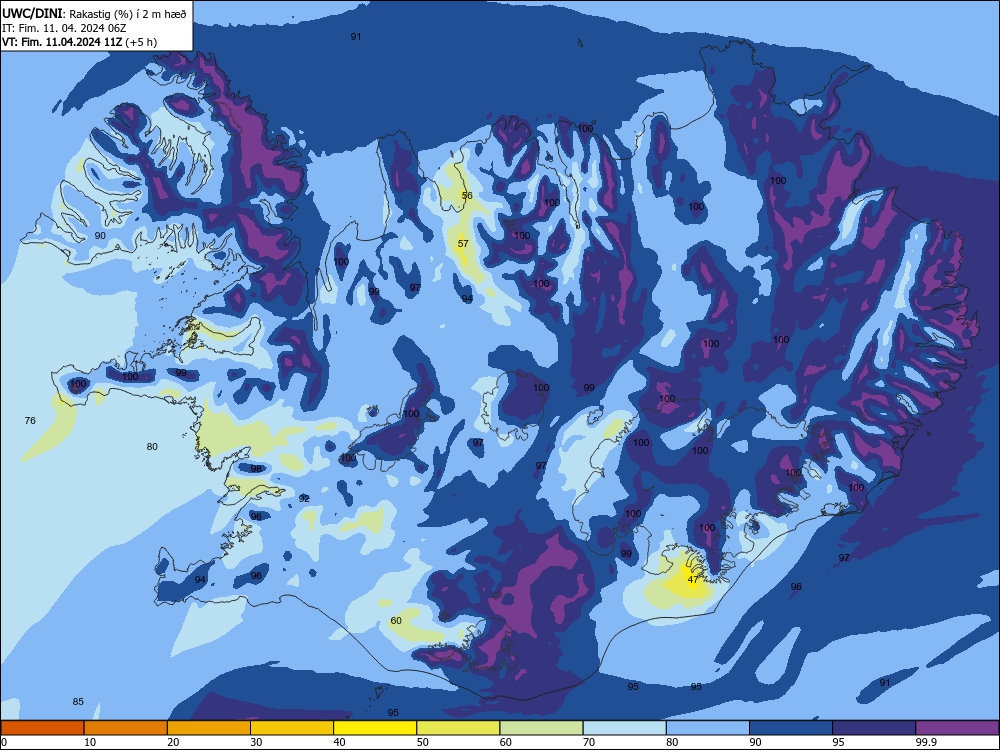
Task: Select the 0–10 dark orange legend swatch
Action: click(x=42, y=728)
